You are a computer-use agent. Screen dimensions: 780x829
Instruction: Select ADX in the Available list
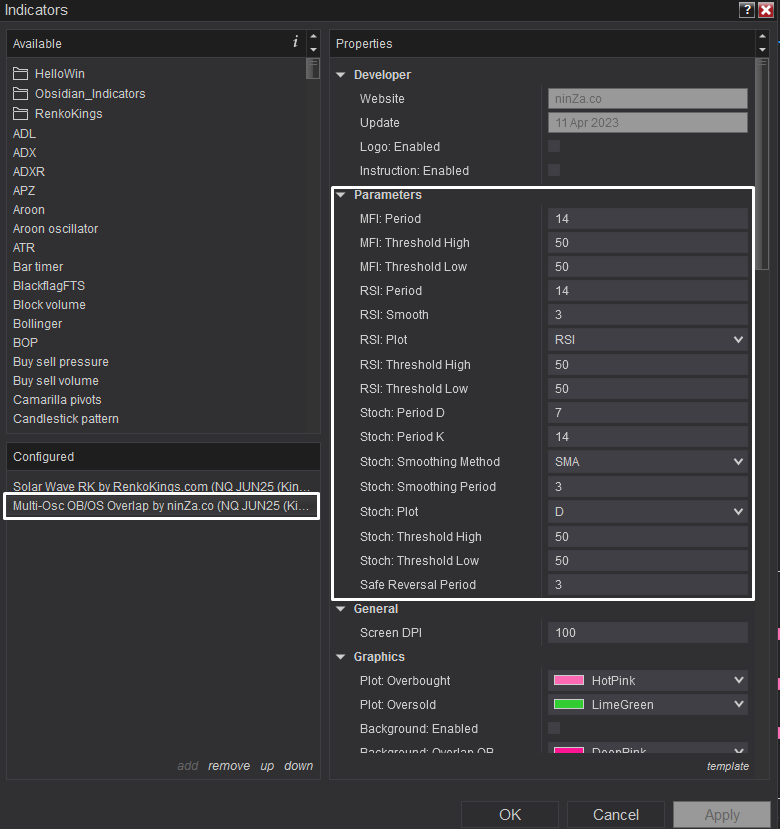[24, 153]
